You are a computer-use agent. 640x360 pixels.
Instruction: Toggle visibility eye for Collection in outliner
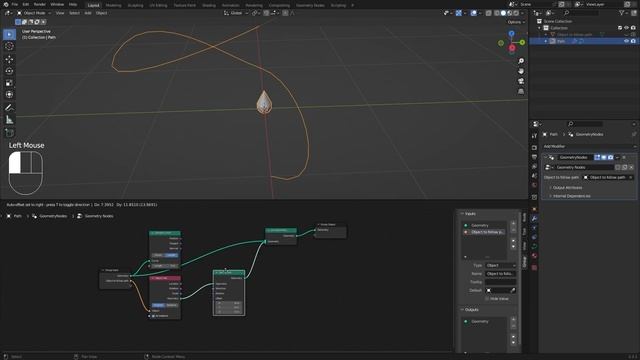627,28
